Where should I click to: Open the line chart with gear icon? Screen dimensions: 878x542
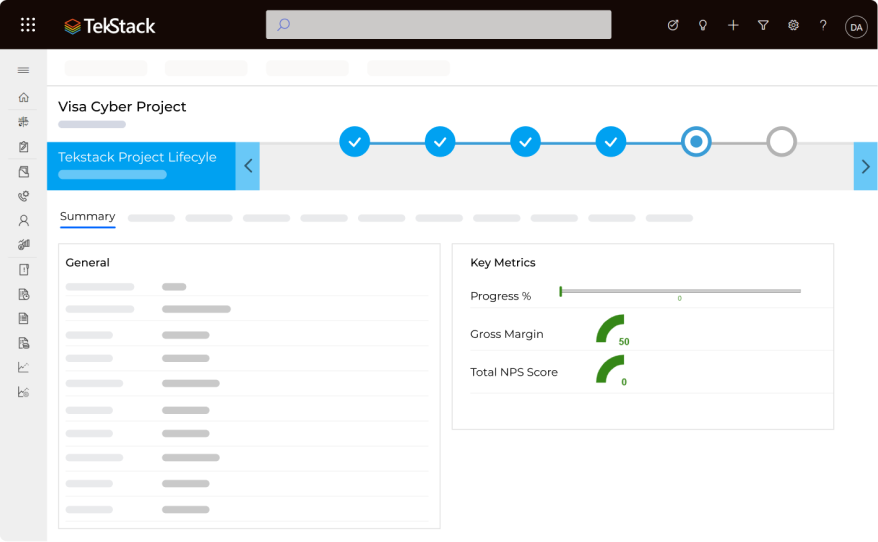(24, 392)
